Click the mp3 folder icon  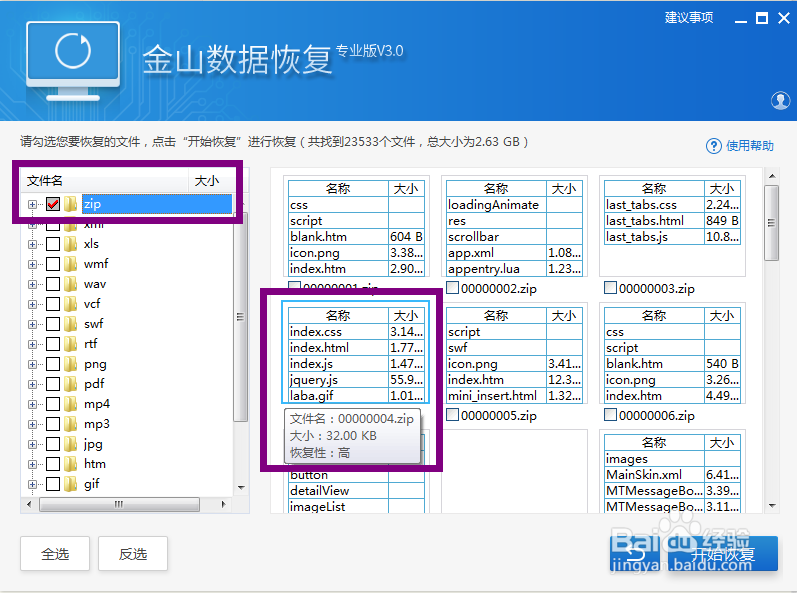tap(71, 424)
